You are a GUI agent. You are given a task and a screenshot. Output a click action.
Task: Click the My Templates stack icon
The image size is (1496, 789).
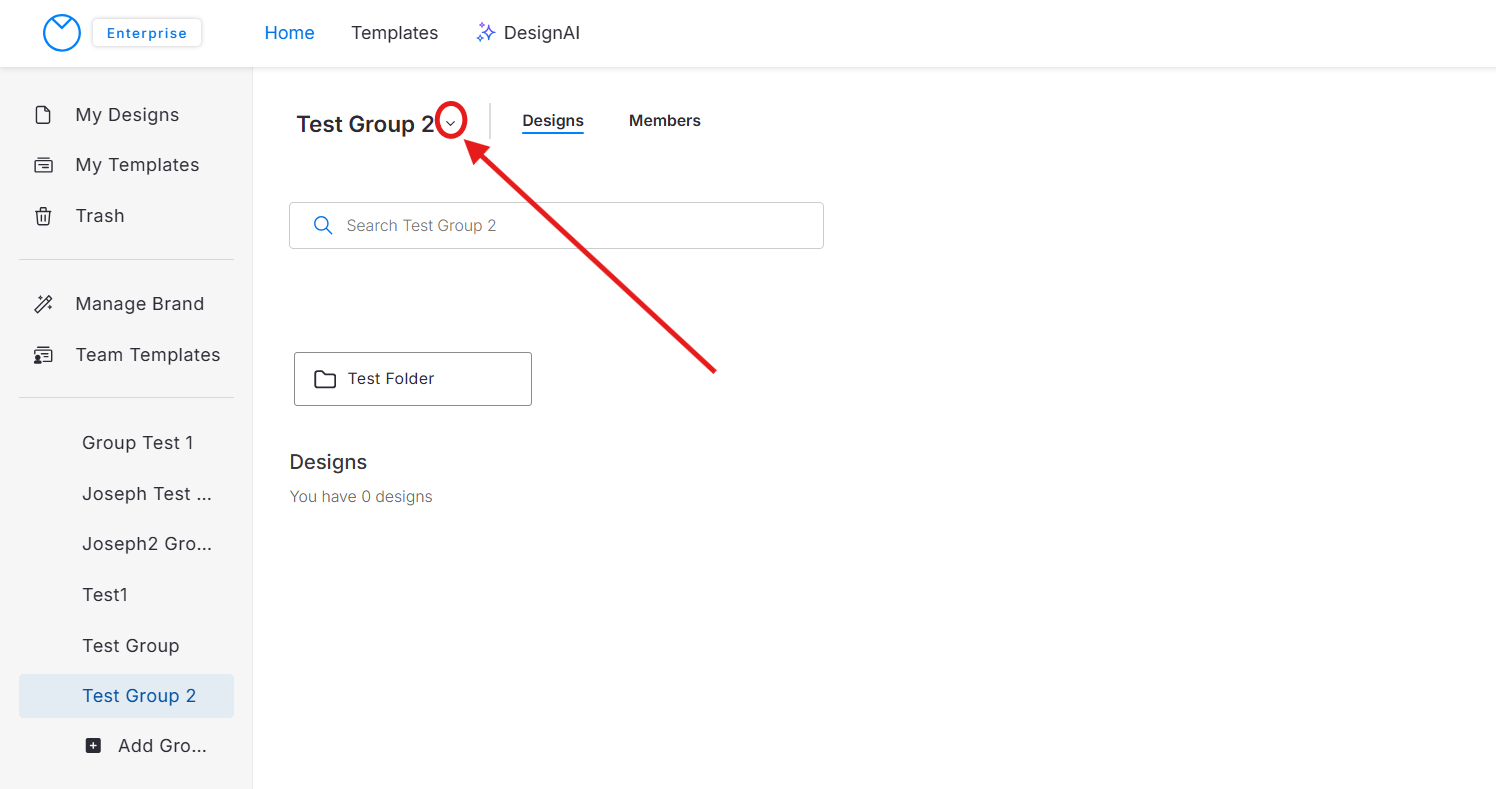point(43,165)
